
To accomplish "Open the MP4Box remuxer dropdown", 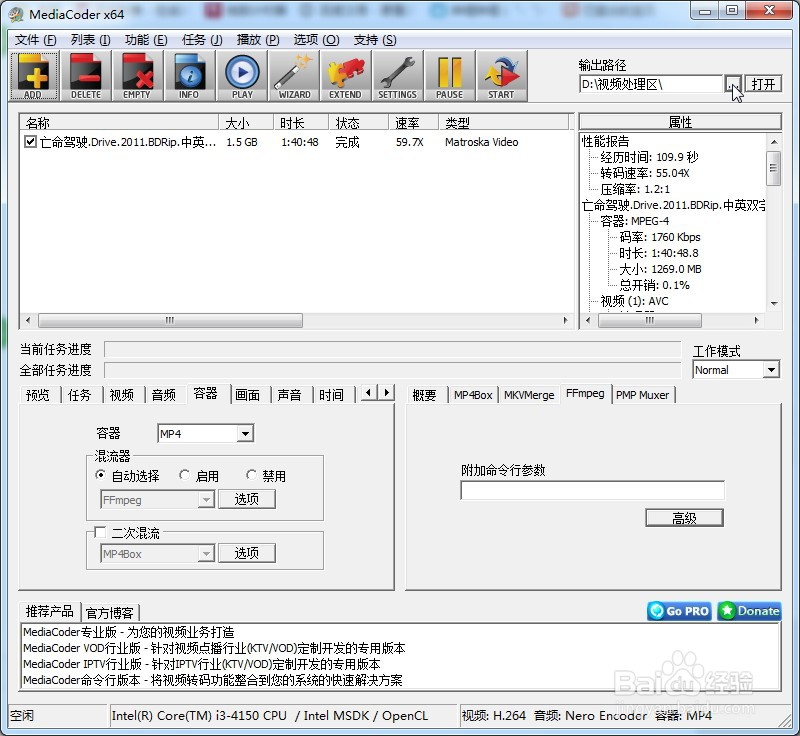I will pyautogui.click(x=206, y=553).
